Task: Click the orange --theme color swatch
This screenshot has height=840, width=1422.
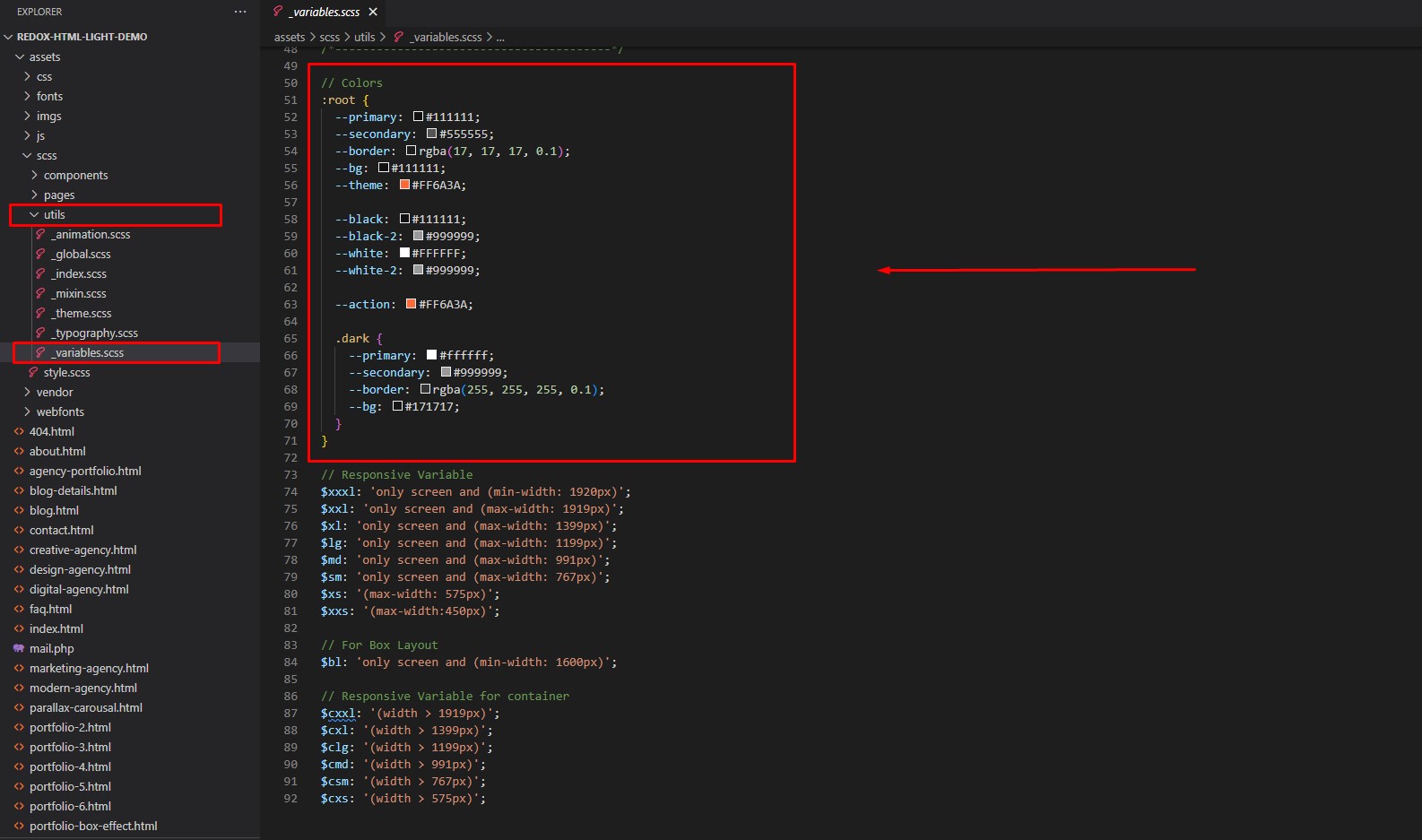Action: [x=404, y=185]
